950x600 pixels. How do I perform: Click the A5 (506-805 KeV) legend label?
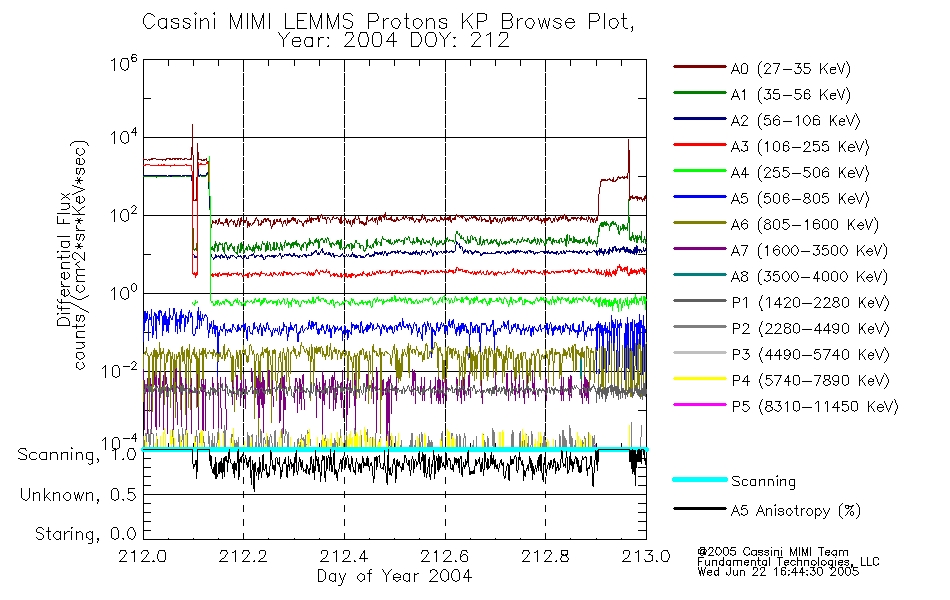pos(800,199)
